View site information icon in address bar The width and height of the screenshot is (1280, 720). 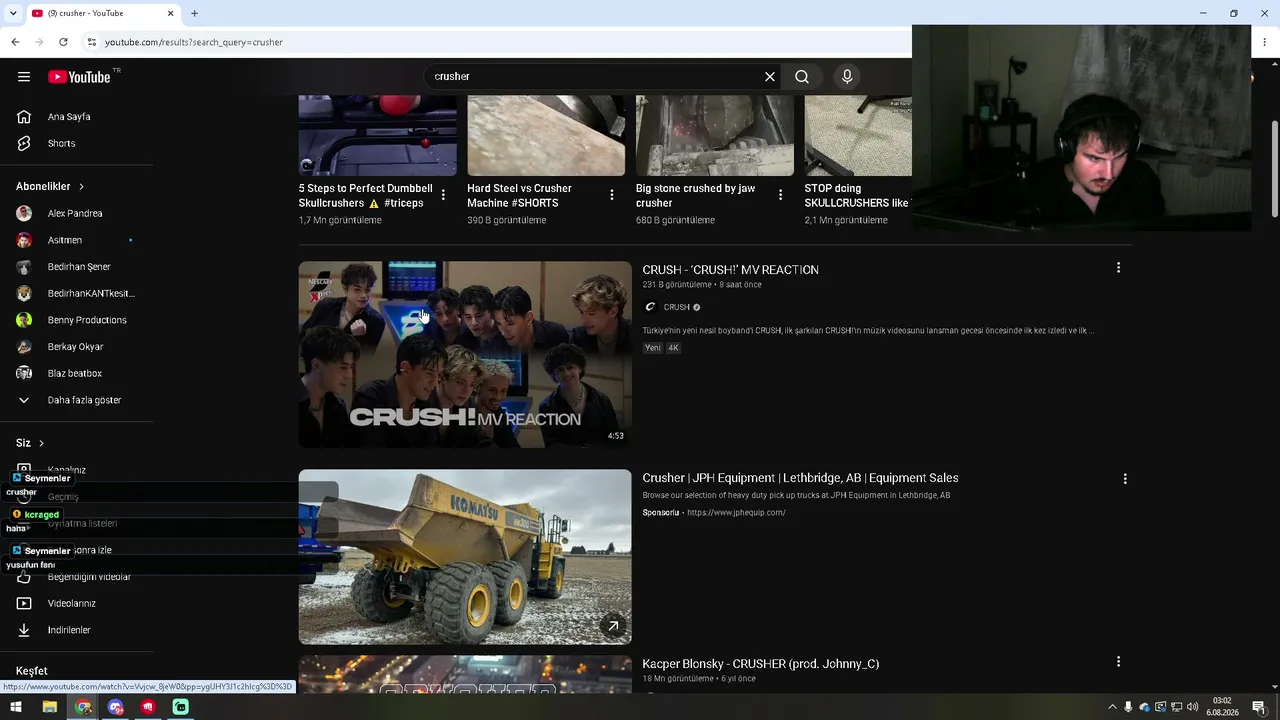(91, 42)
